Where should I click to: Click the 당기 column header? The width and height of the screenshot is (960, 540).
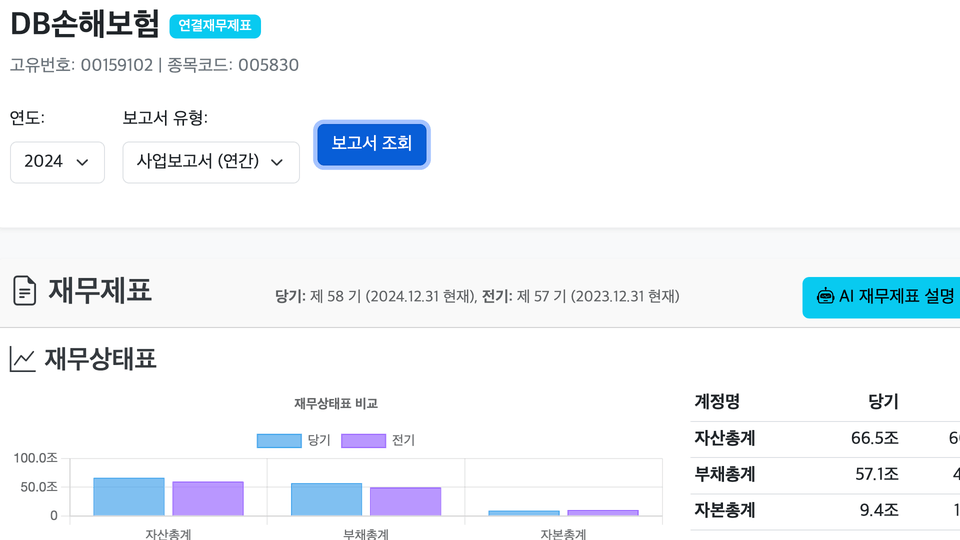[x=883, y=402]
